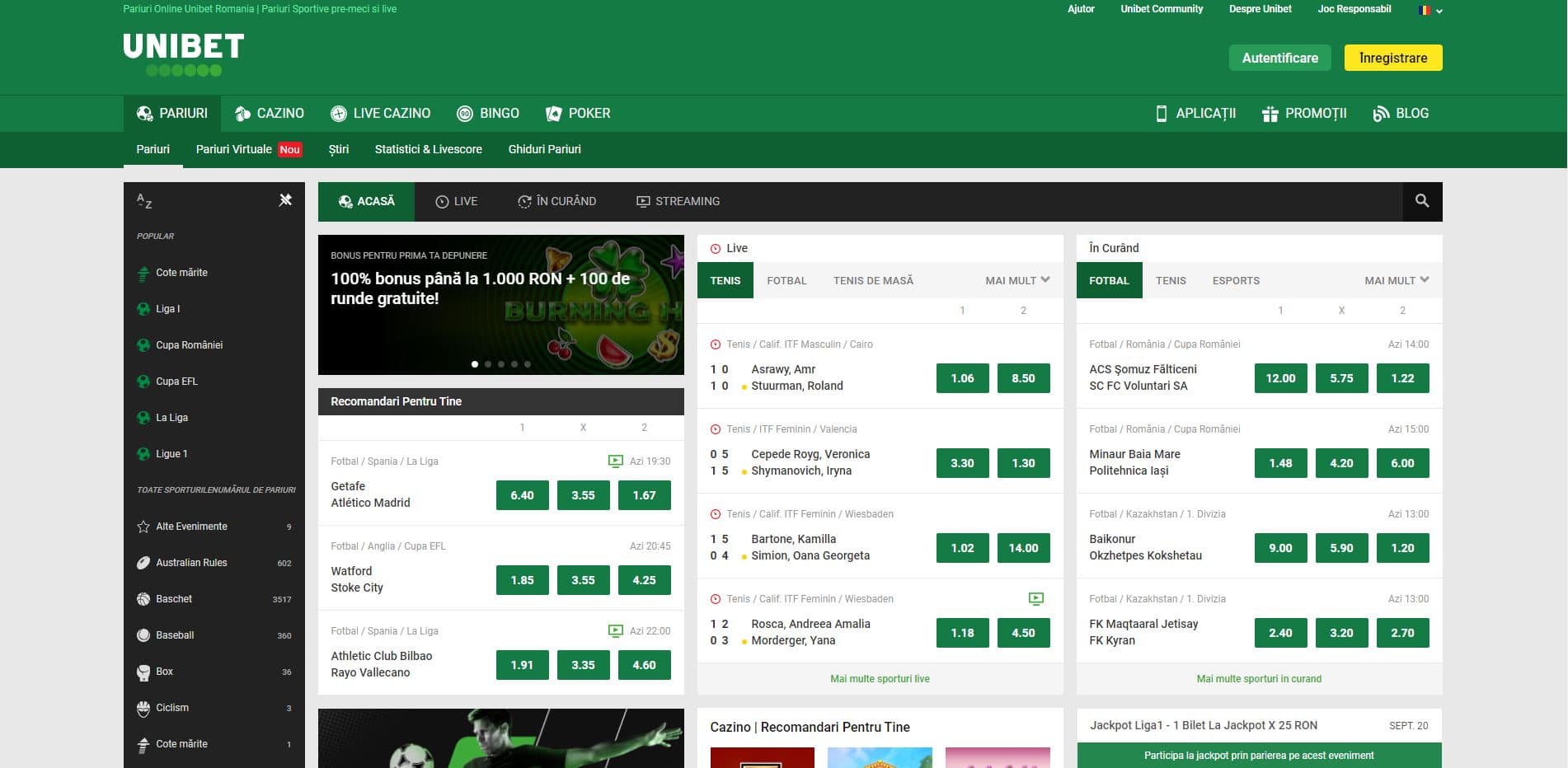Select Baschet icon in sidebar
1568x768 pixels.
coord(143,599)
